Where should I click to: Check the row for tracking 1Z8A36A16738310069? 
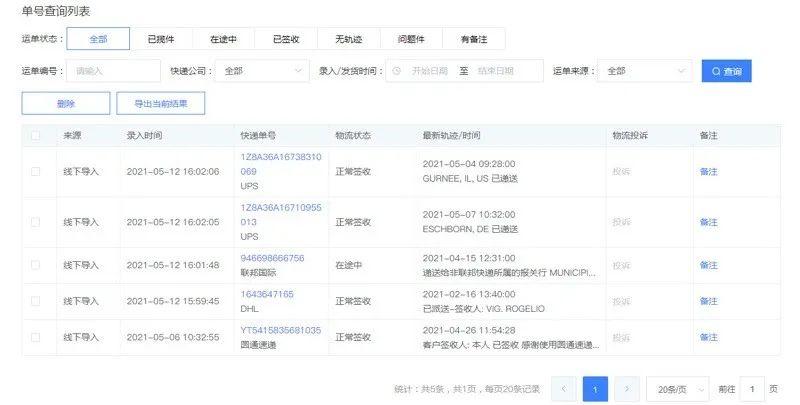point(35,171)
